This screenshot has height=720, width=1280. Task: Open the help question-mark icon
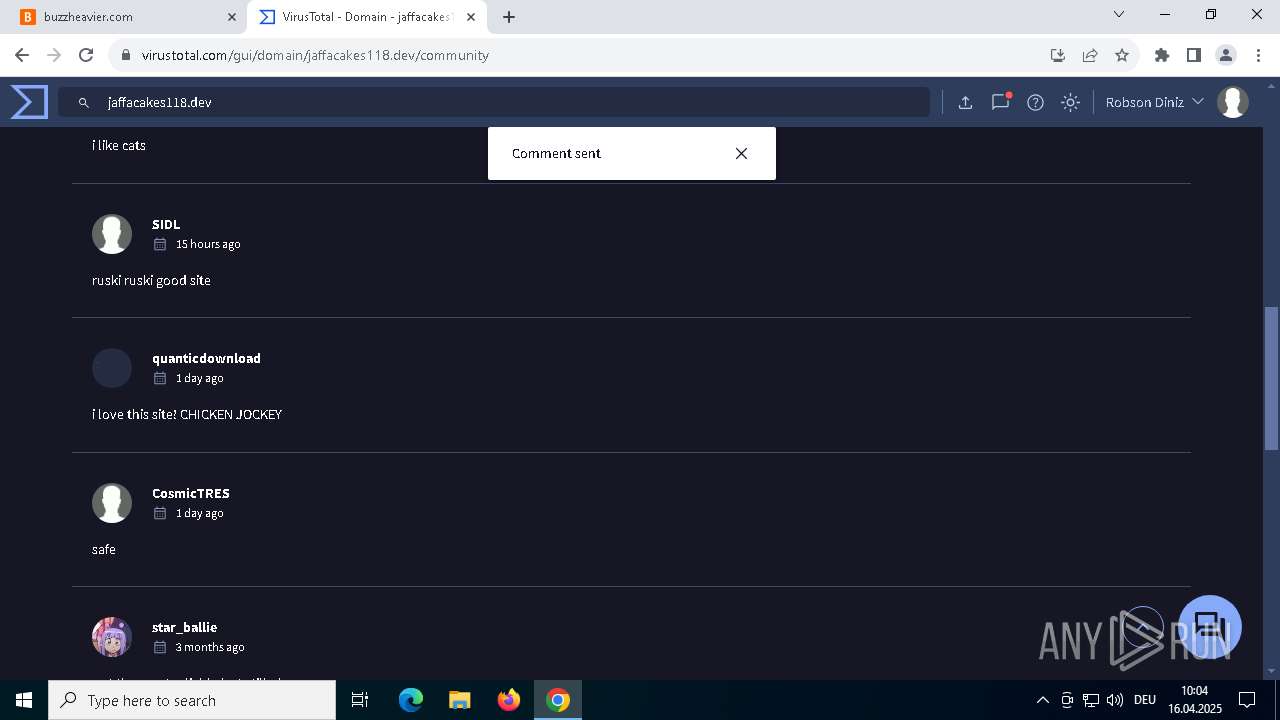(1035, 102)
